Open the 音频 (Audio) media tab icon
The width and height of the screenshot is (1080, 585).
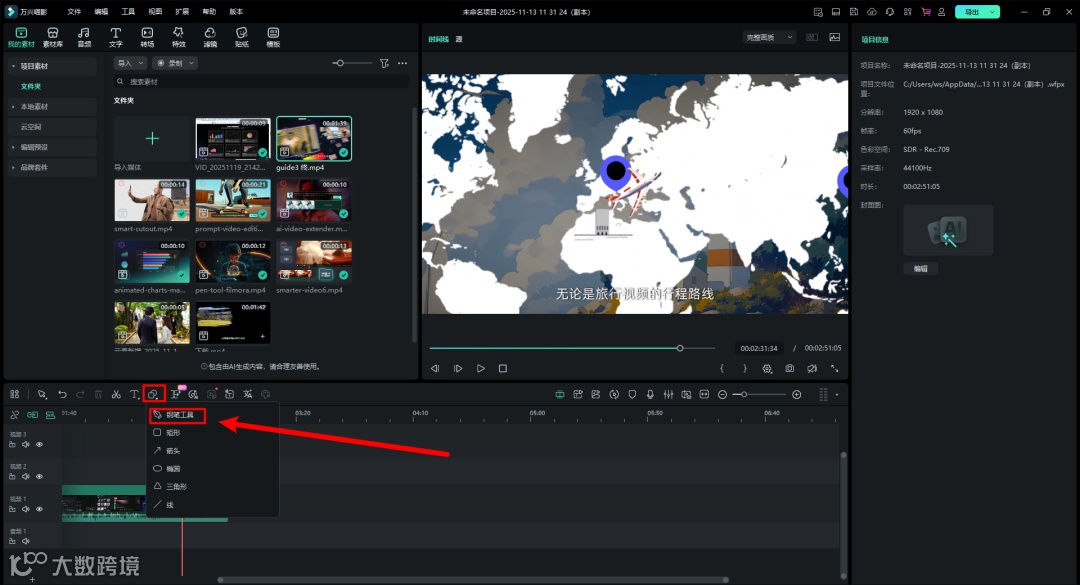(84, 37)
